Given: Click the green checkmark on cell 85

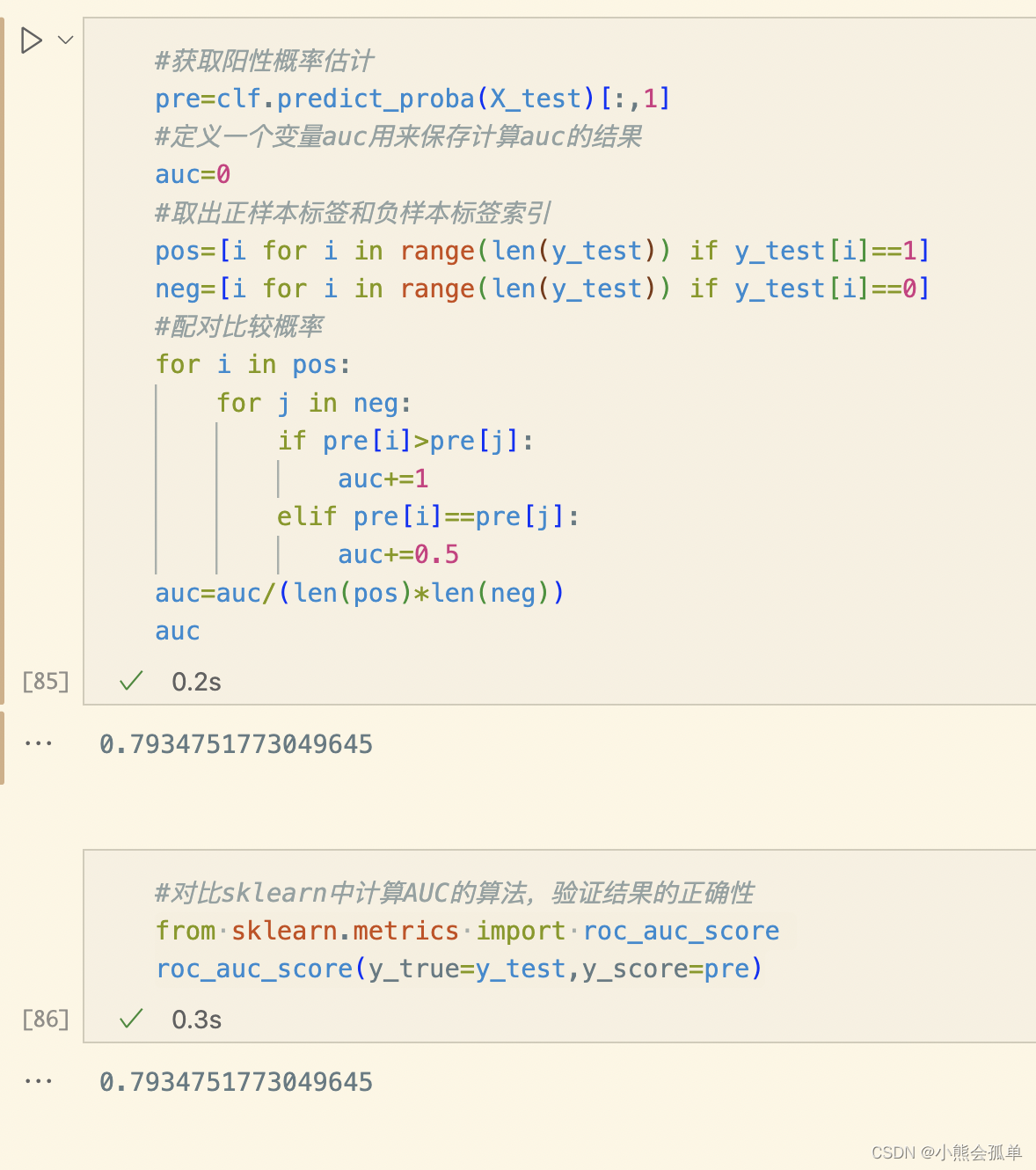Looking at the screenshot, I should tap(130, 680).
